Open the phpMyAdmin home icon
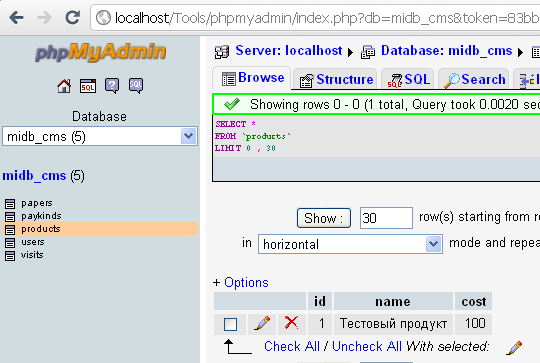Image resolution: width=540 pixels, height=363 pixels. (x=64, y=86)
